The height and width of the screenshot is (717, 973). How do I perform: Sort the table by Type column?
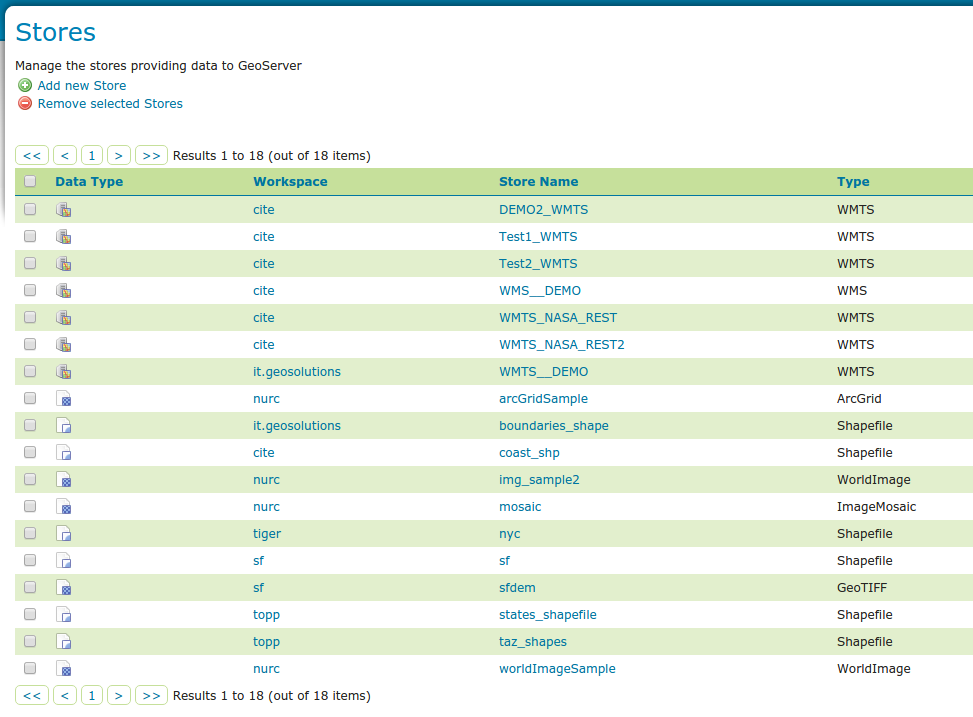(851, 180)
